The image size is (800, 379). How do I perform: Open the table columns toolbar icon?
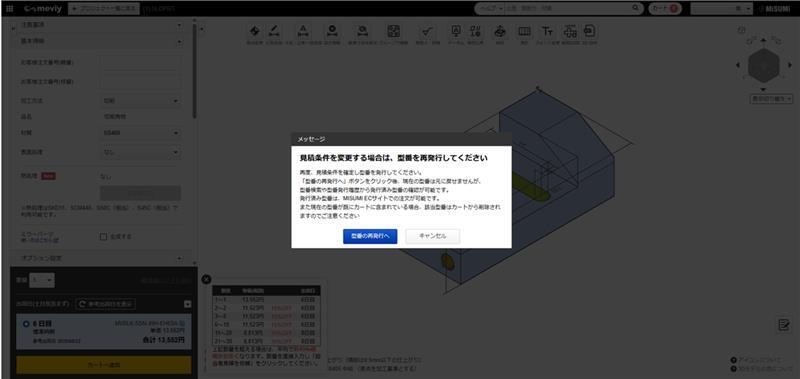click(x=524, y=32)
